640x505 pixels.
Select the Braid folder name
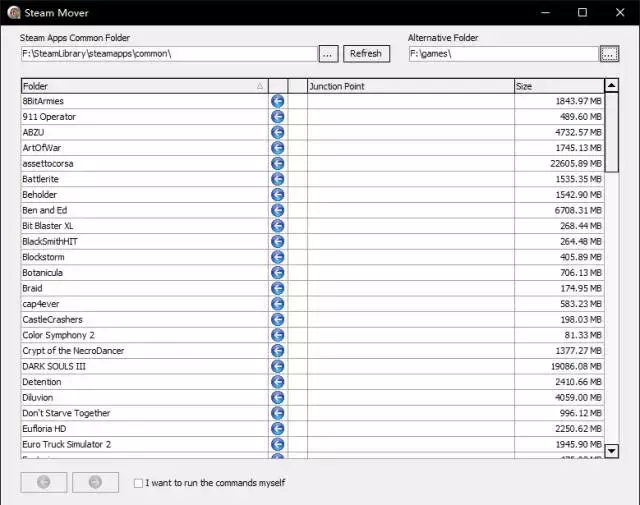tap(32, 288)
